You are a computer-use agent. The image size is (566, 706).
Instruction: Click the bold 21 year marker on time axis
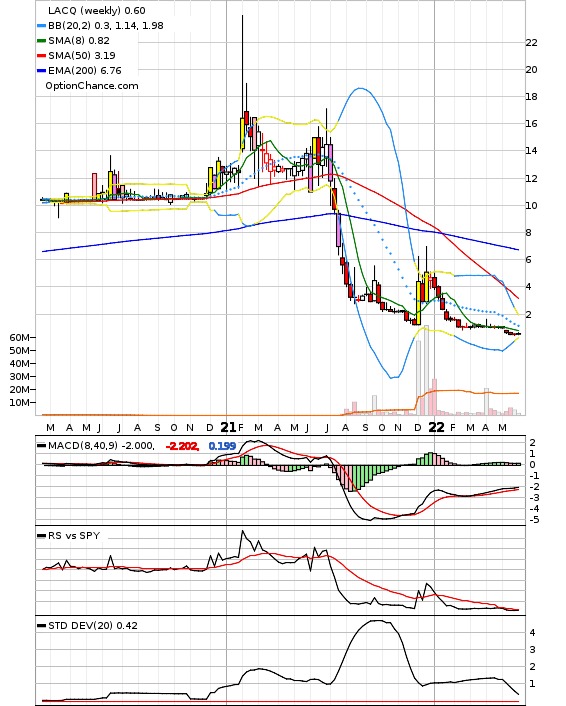(228, 427)
